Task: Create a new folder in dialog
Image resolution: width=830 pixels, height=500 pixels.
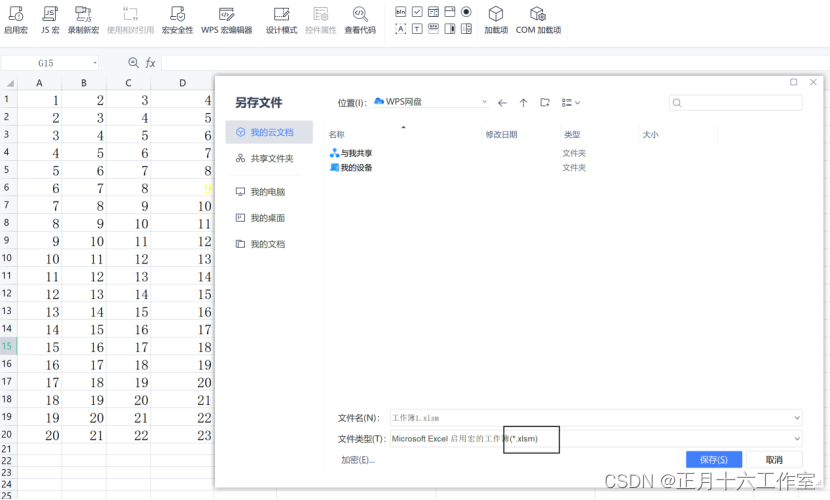Action: coord(545,103)
